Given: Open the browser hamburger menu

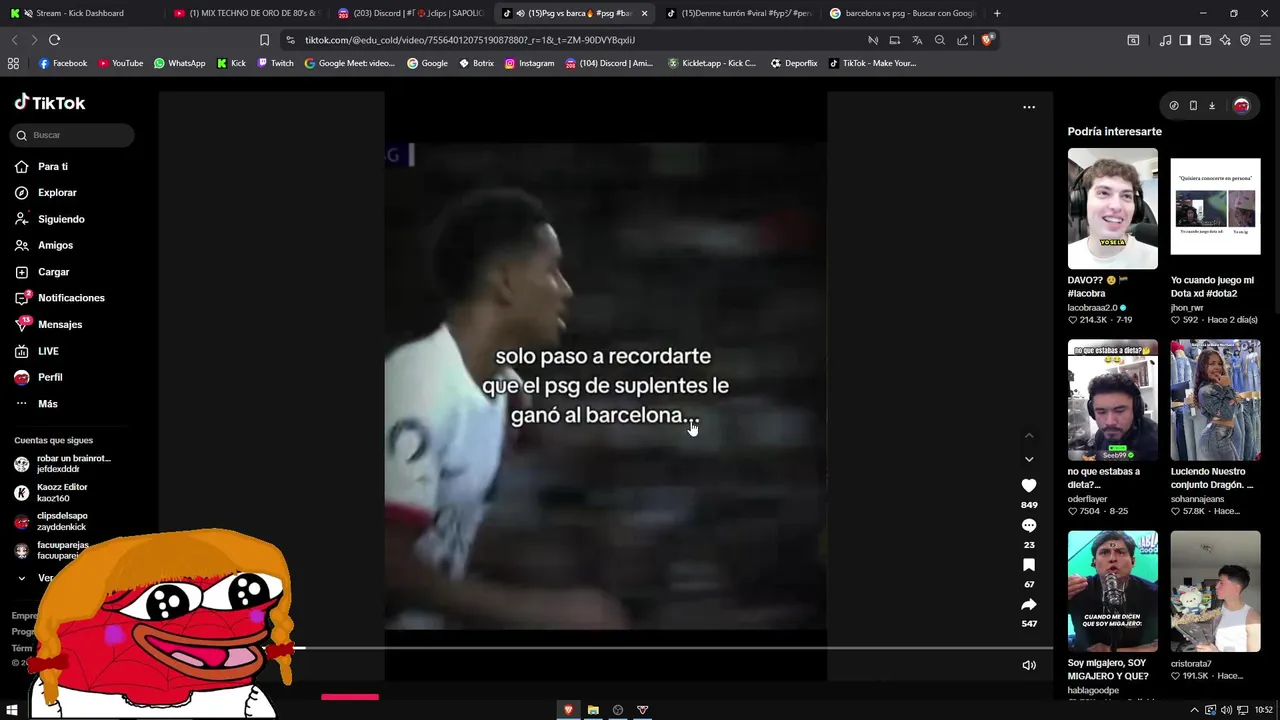Looking at the screenshot, I should (x=1265, y=40).
